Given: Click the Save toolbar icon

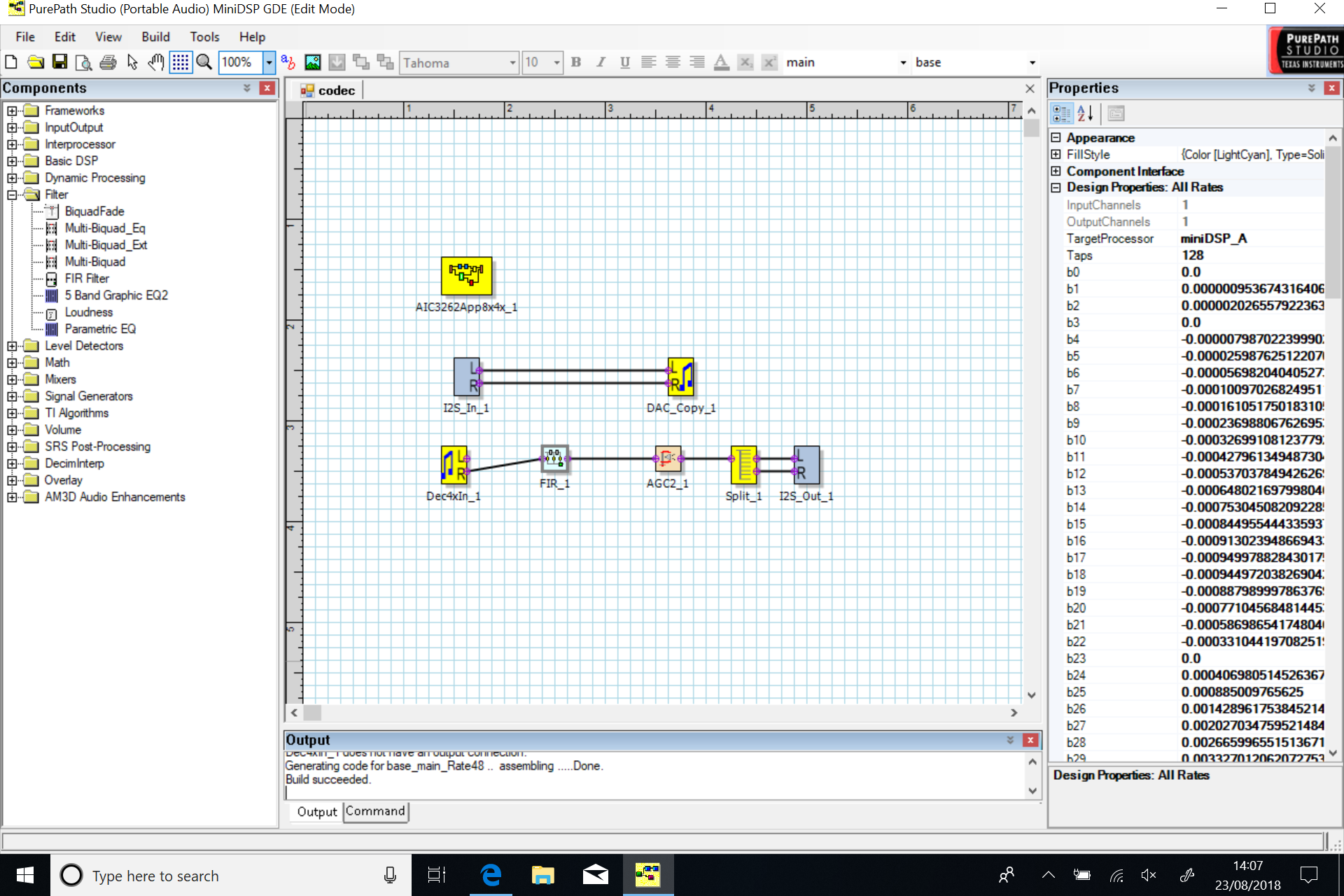Looking at the screenshot, I should [x=59, y=62].
